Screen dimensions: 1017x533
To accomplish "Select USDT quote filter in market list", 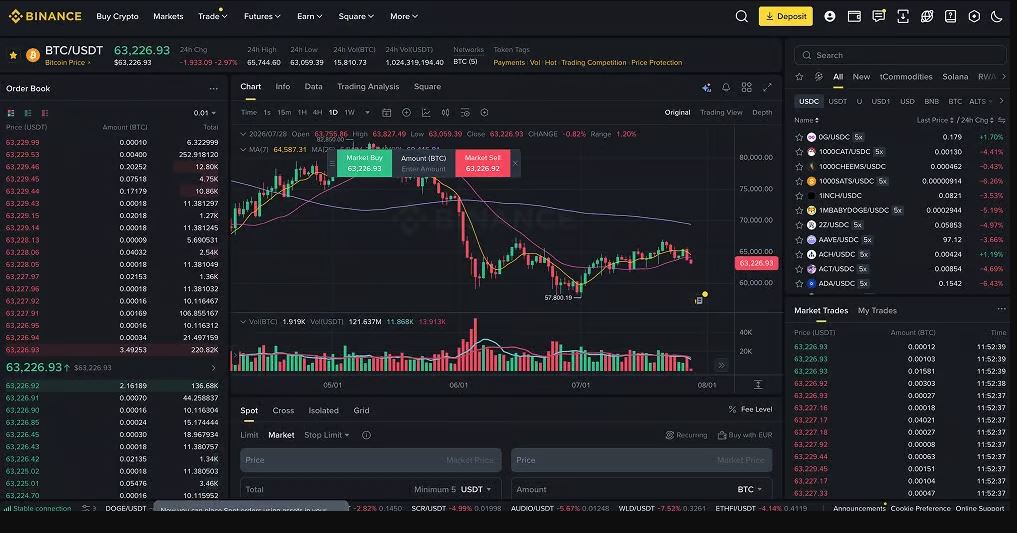I will click(x=837, y=101).
